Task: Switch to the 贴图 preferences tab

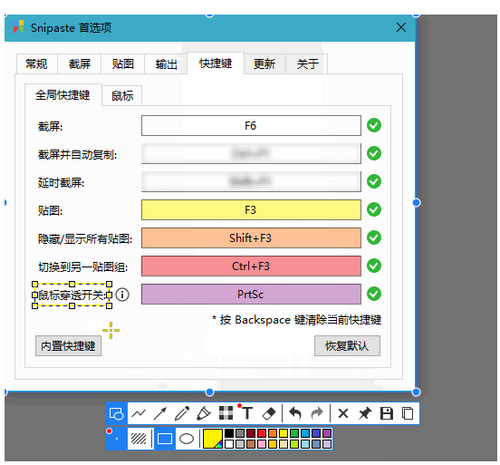Action: [x=123, y=64]
